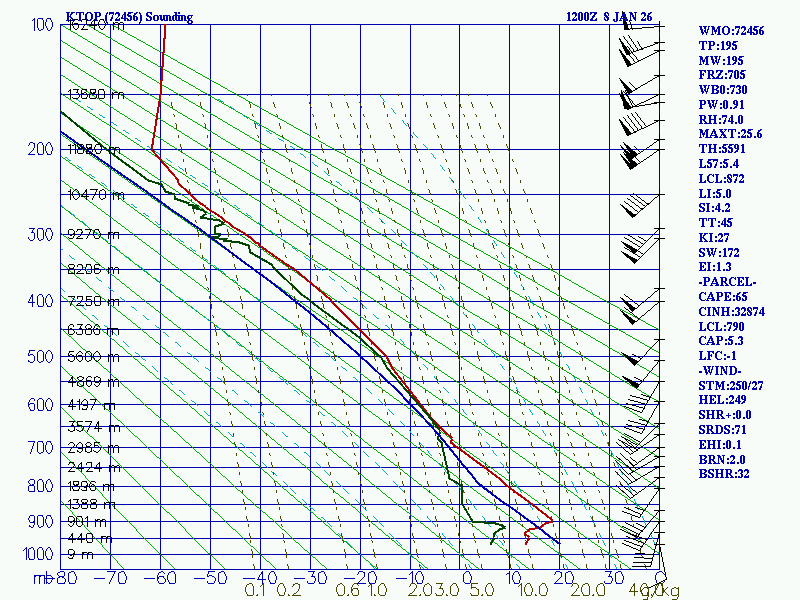Click the '-PARCEL-' section header

[727, 282]
